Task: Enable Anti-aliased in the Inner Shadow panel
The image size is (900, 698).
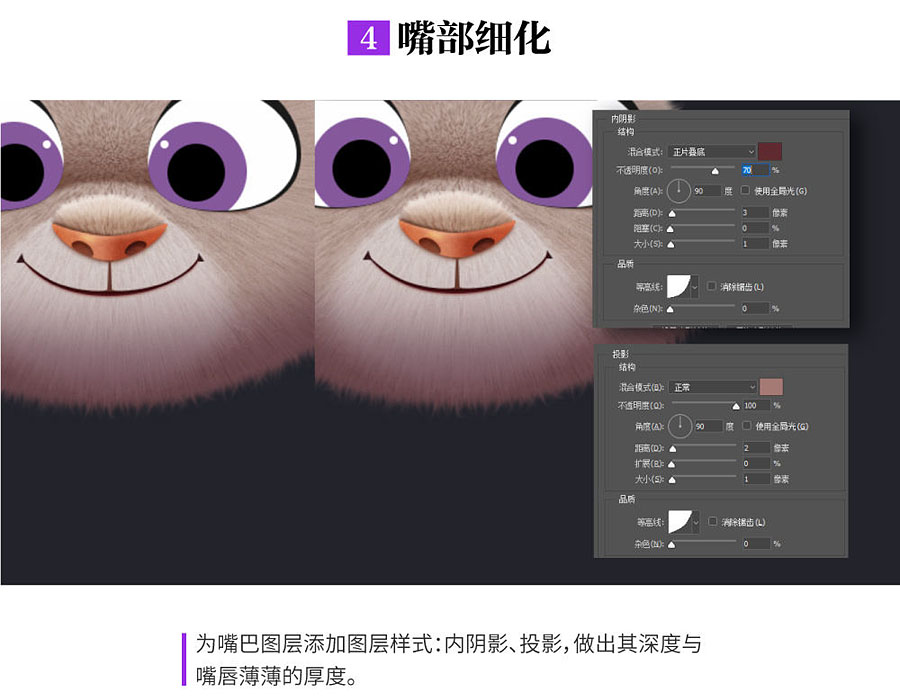Action: [712, 286]
